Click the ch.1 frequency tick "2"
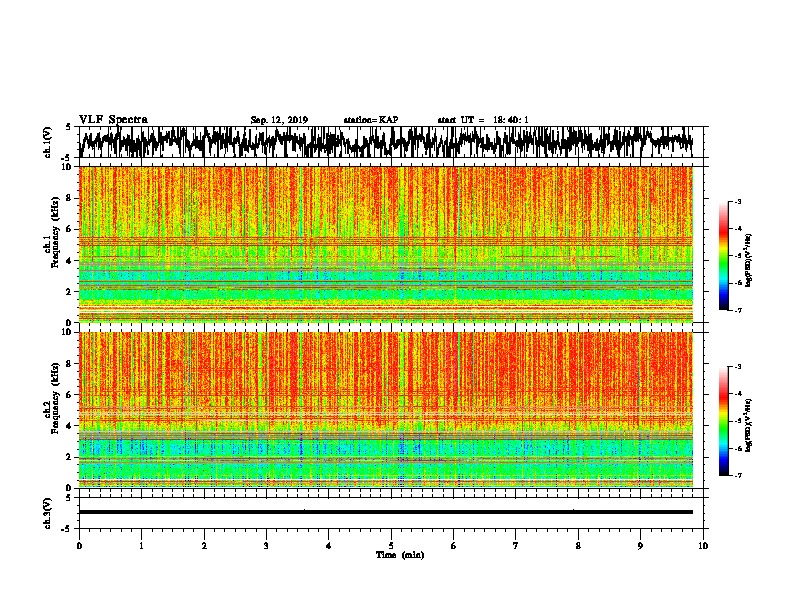Viewport: 792px width, 612px height. click(x=70, y=292)
